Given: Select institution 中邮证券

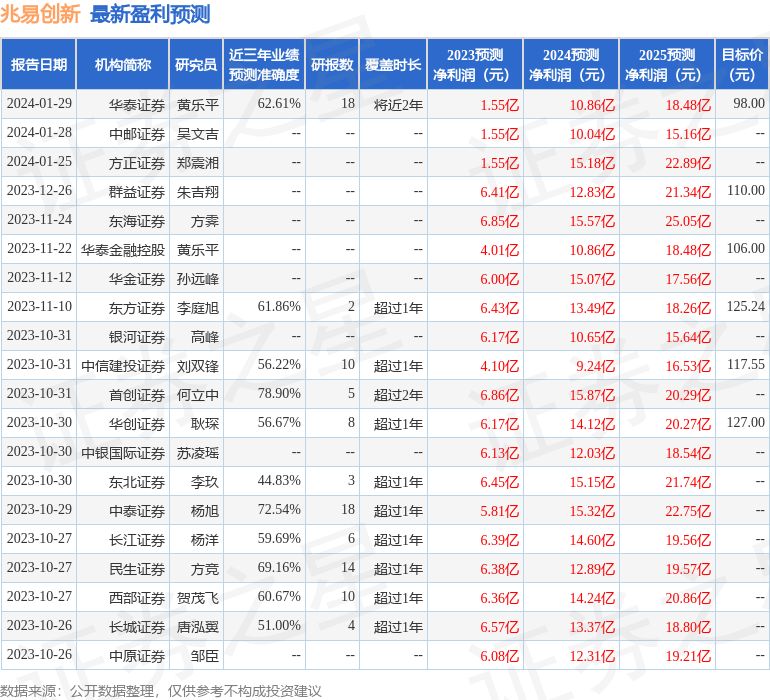Looking at the screenshot, I should pyautogui.click(x=137, y=134).
